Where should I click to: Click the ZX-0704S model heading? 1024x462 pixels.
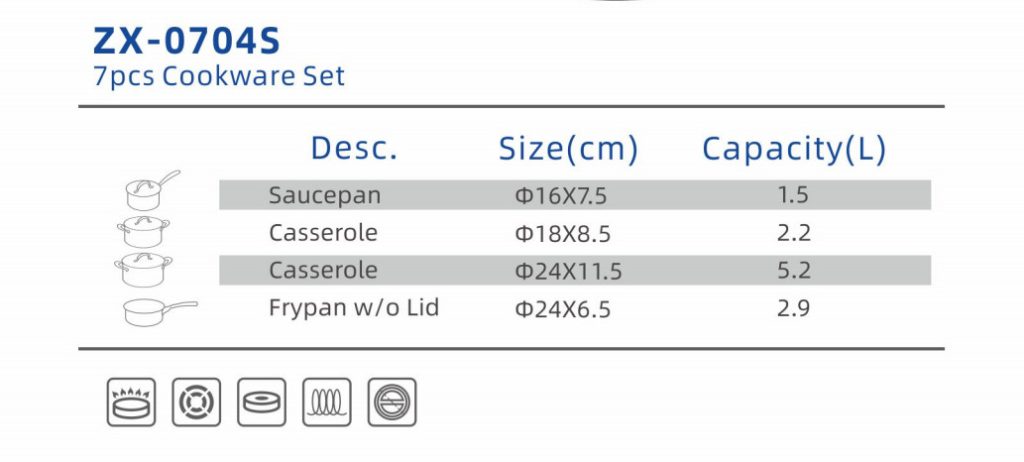(x=187, y=41)
